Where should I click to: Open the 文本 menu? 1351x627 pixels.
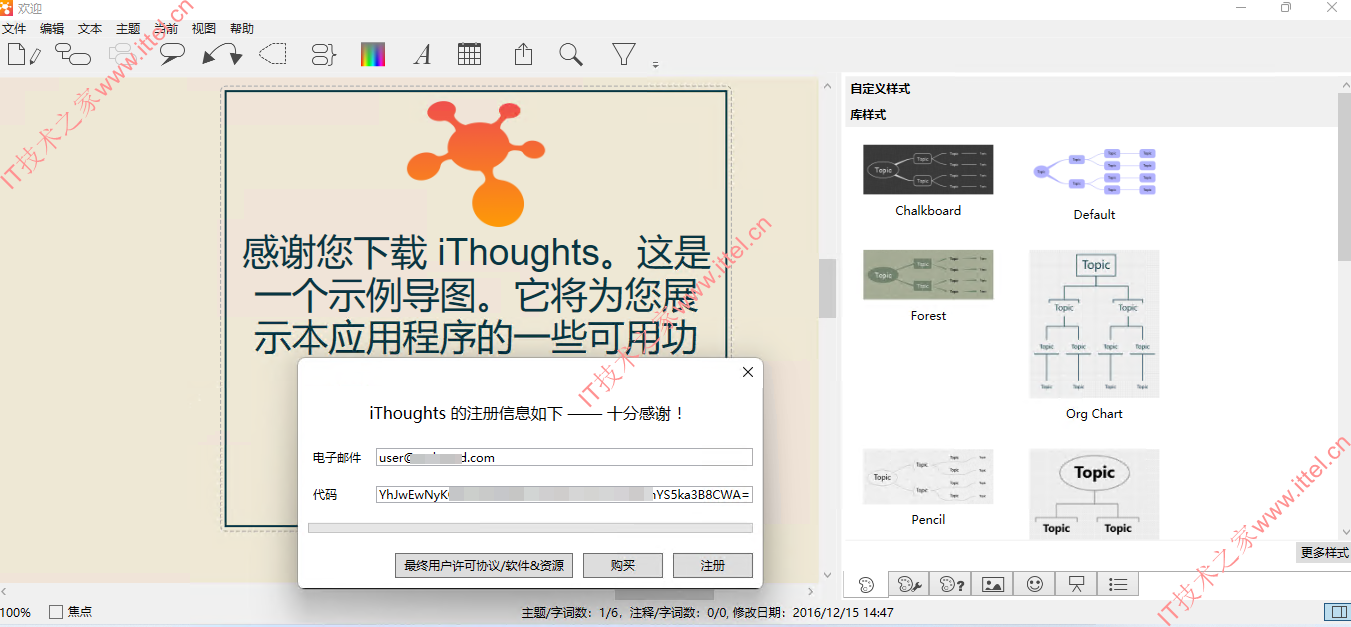tap(90, 29)
